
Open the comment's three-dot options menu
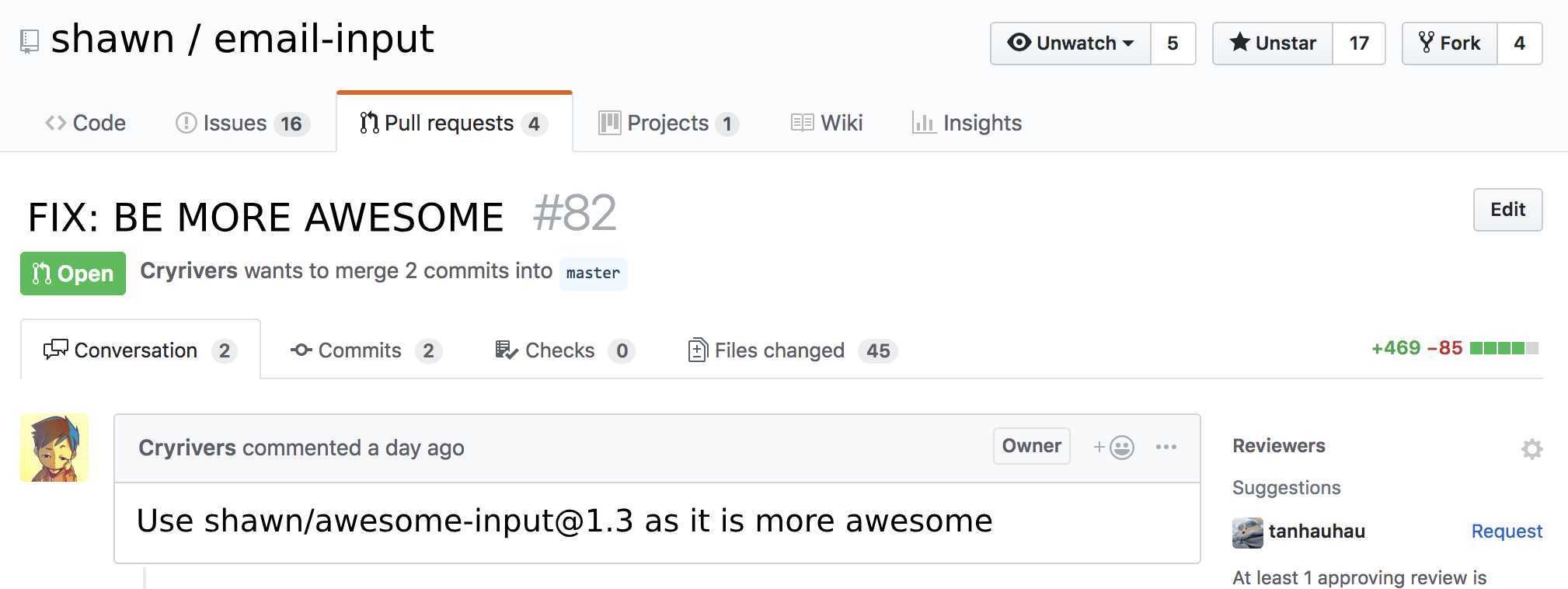pyautogui.click(x=1166, y=447)
